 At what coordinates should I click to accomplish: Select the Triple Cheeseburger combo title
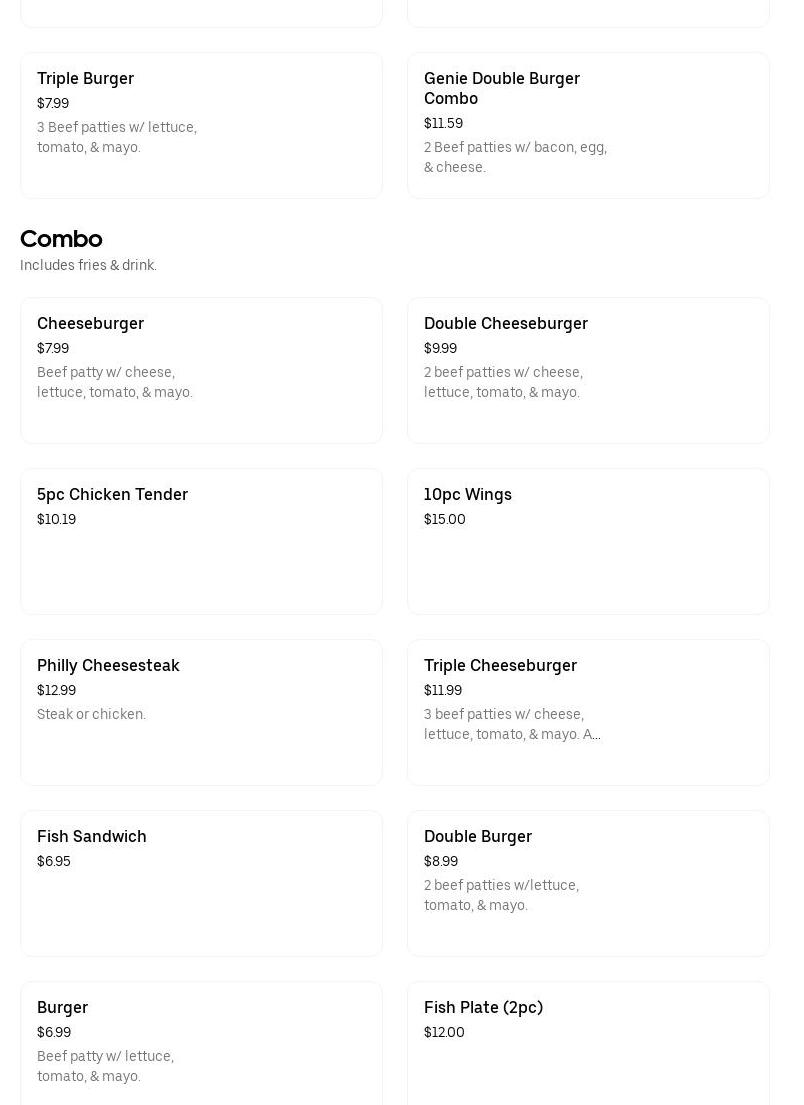pos(500,666)
